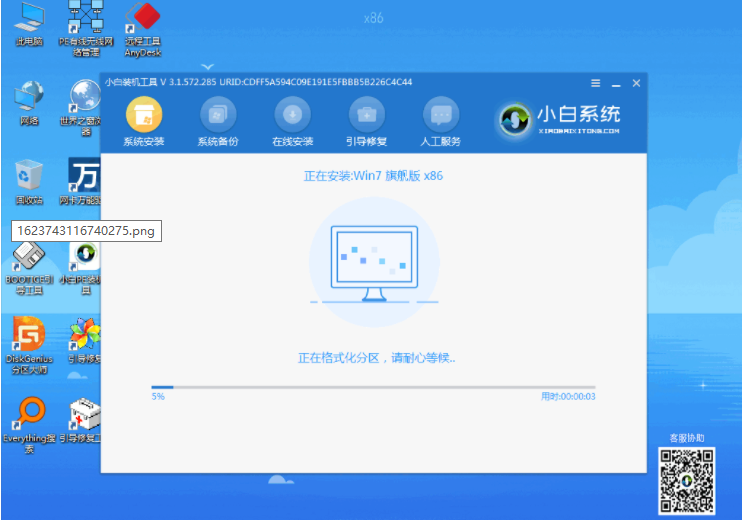
Task: Open the 系统备份 tab icon
Action: coord(218,115)
